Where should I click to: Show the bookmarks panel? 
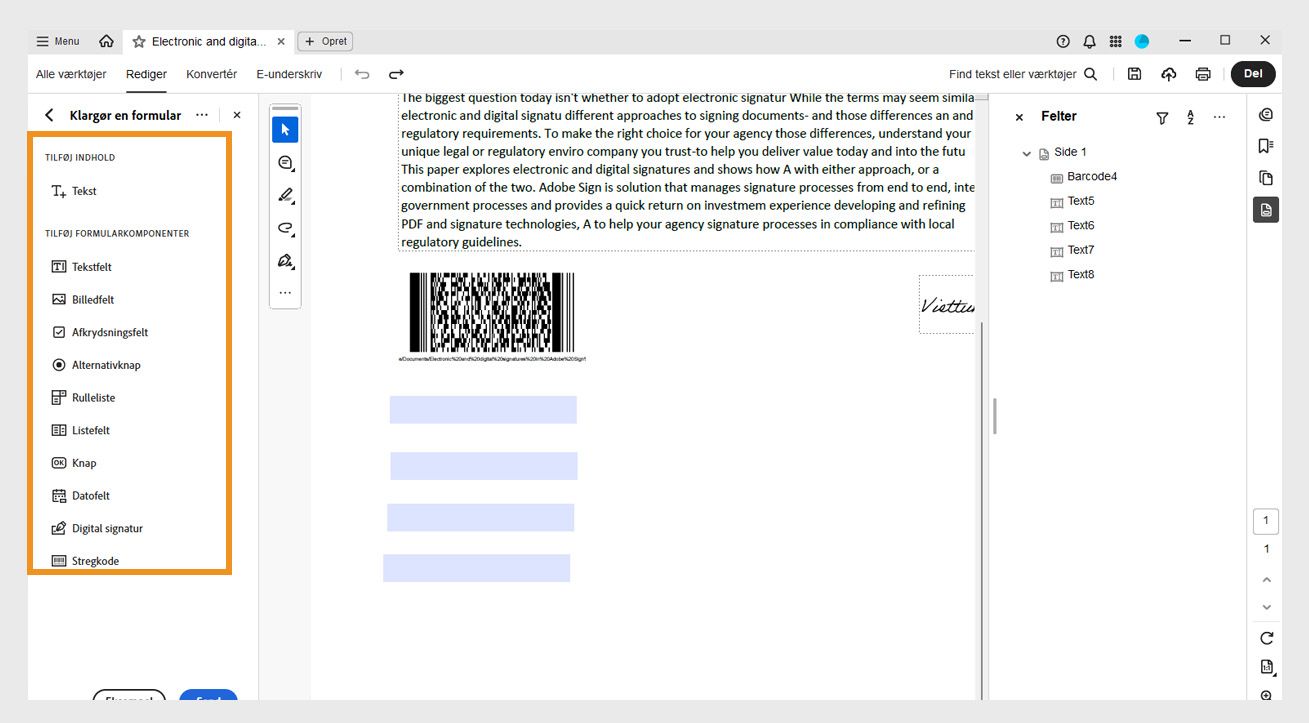[1266, 146]
